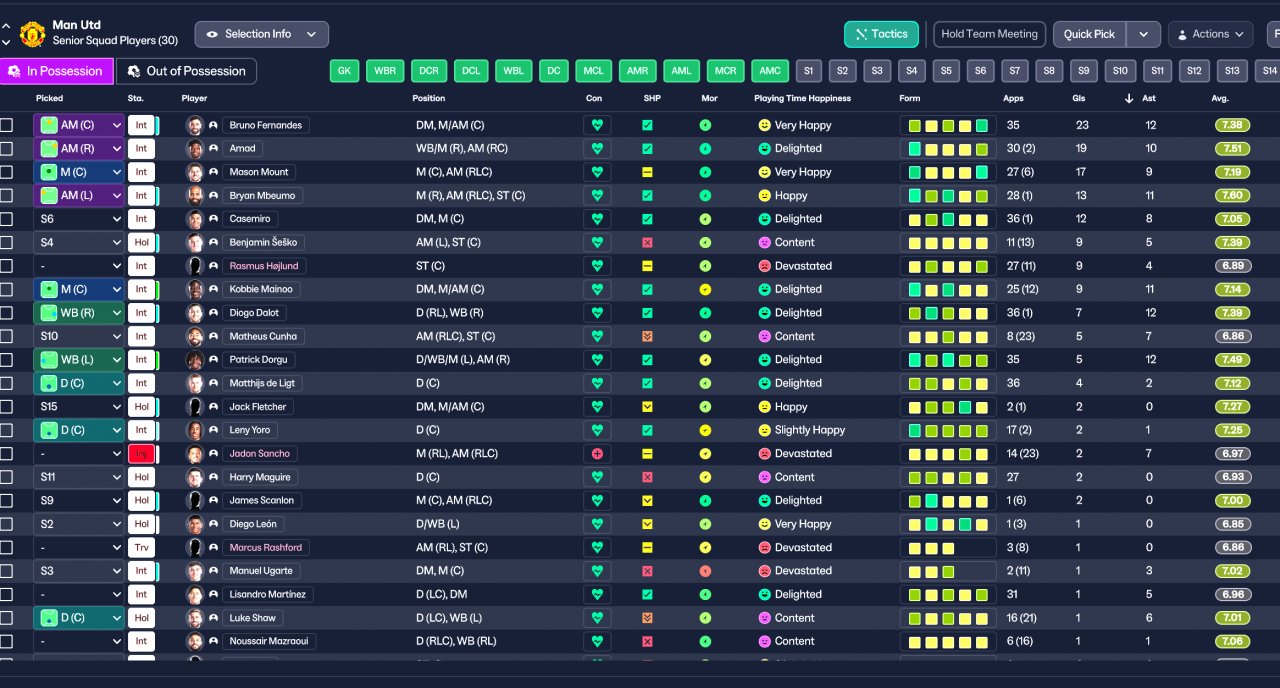Open the Tactics button
Image resolution: width=1280 pixels, height=688 pixels.
pos(881,34)
